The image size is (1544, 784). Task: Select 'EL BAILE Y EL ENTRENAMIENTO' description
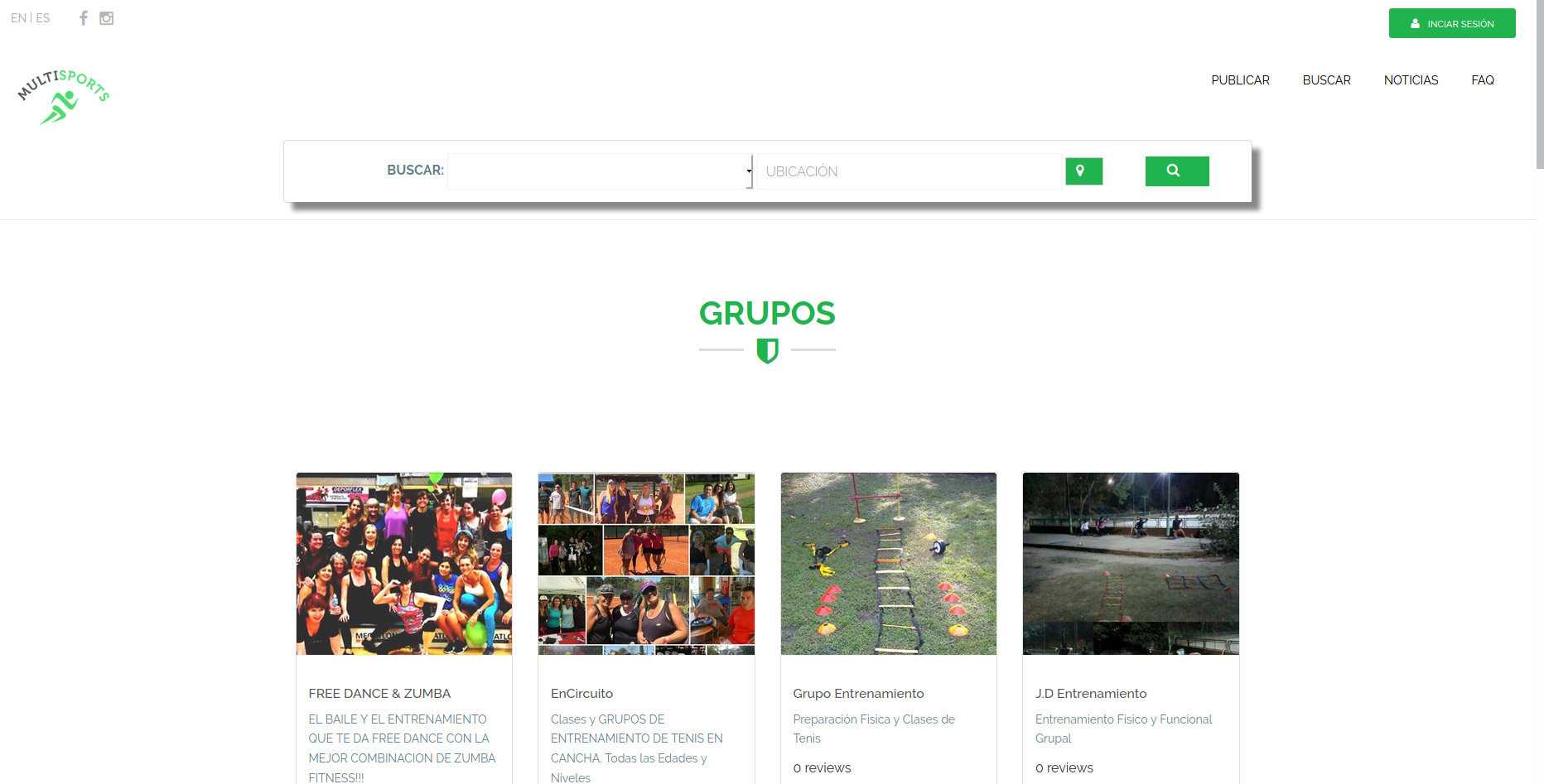(403, 748)
